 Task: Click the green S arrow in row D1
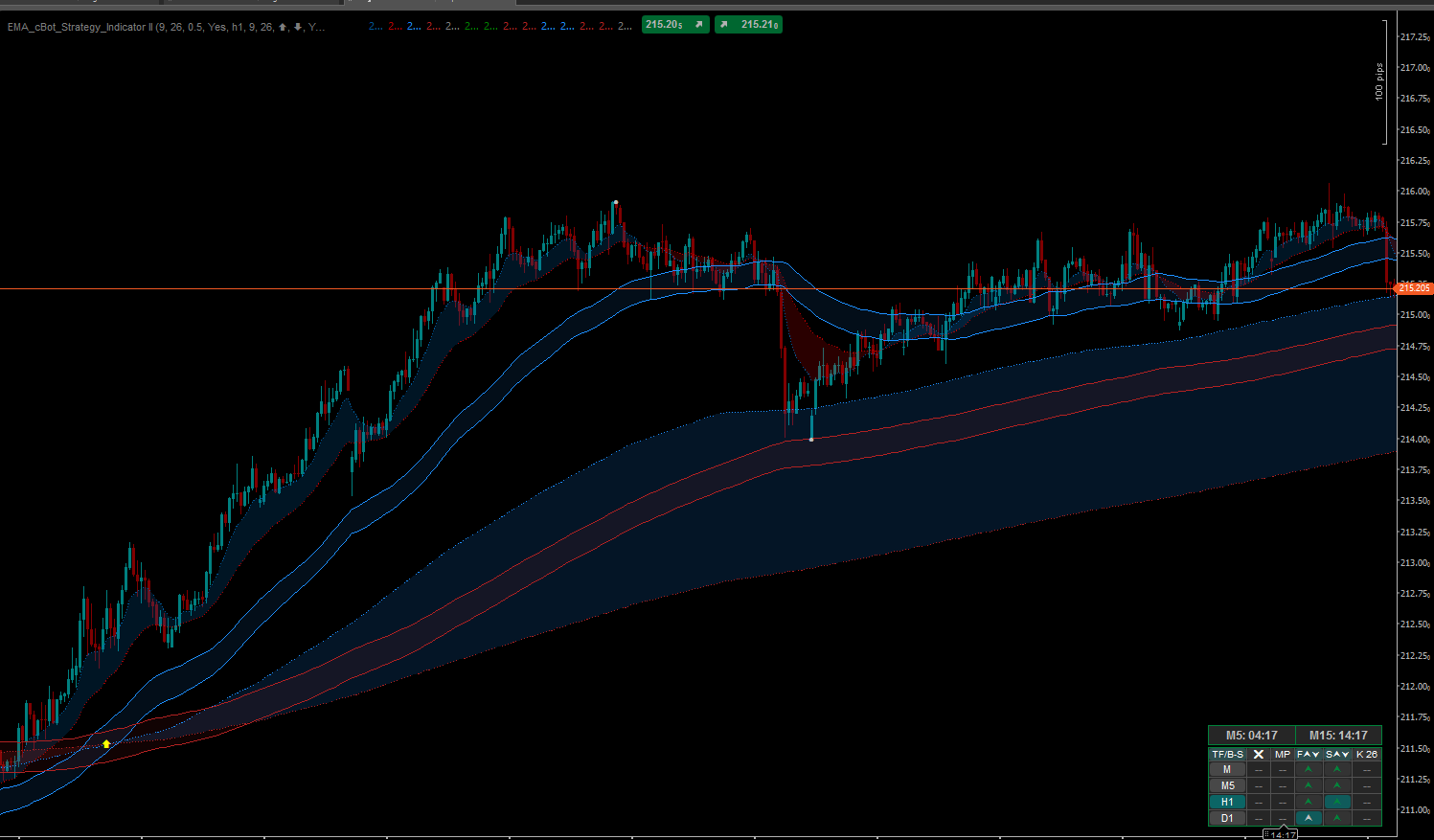[1337, 818]
